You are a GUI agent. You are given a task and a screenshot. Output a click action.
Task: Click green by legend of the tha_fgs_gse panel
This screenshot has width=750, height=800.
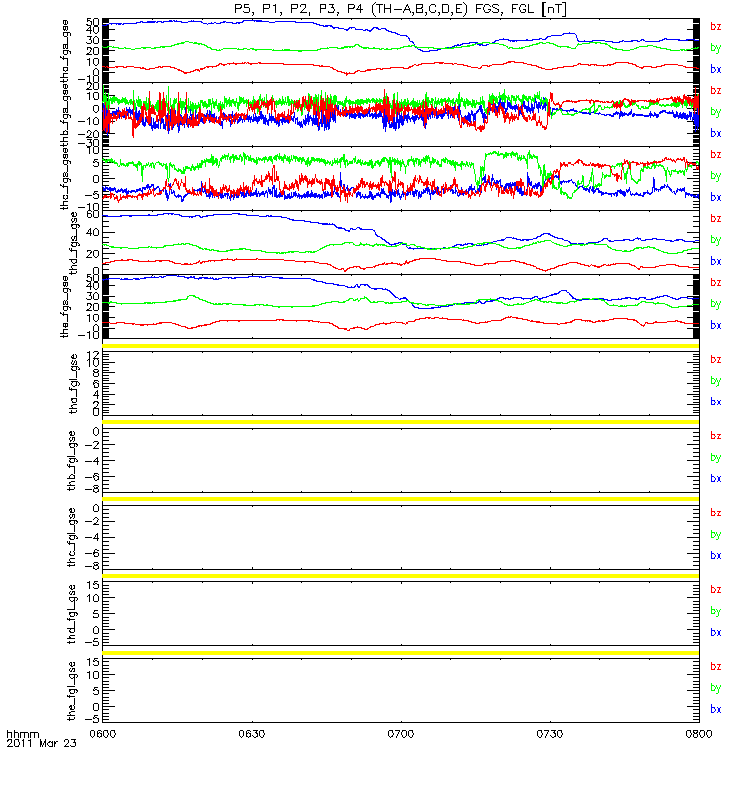(716, 48)
